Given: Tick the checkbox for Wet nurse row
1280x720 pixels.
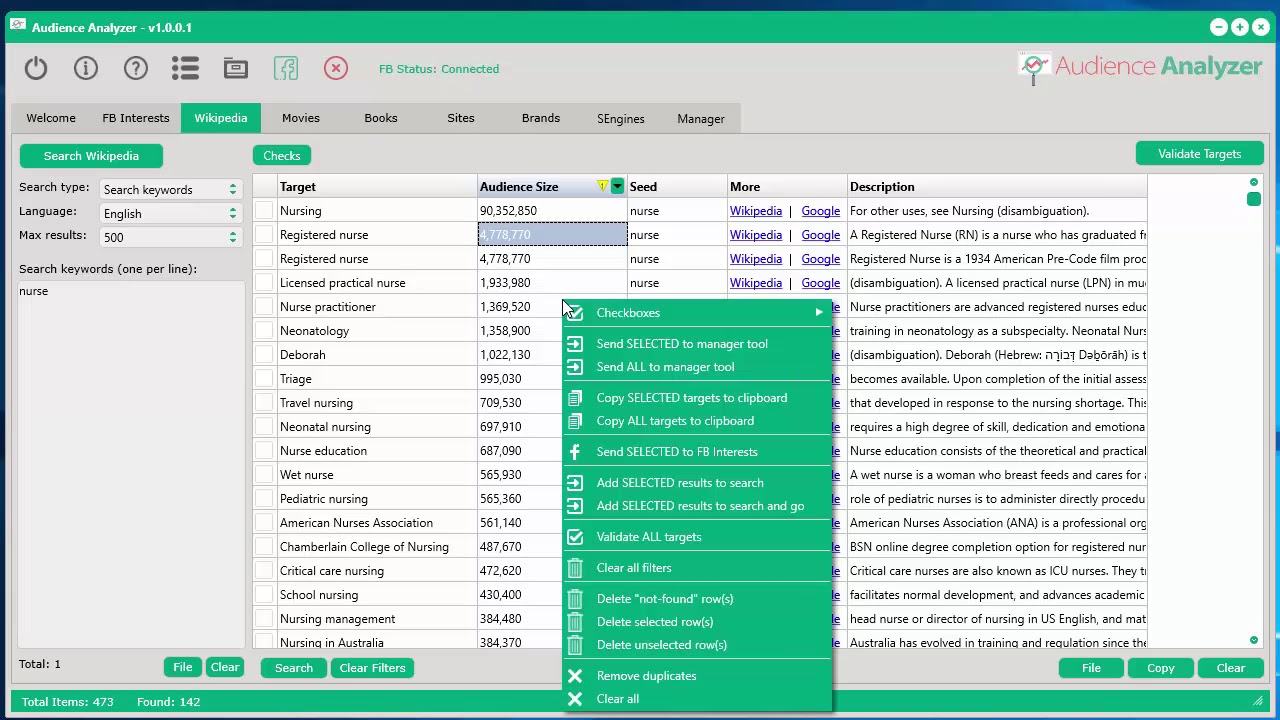Looking at the screenshot, I should (x=264, y=475).
